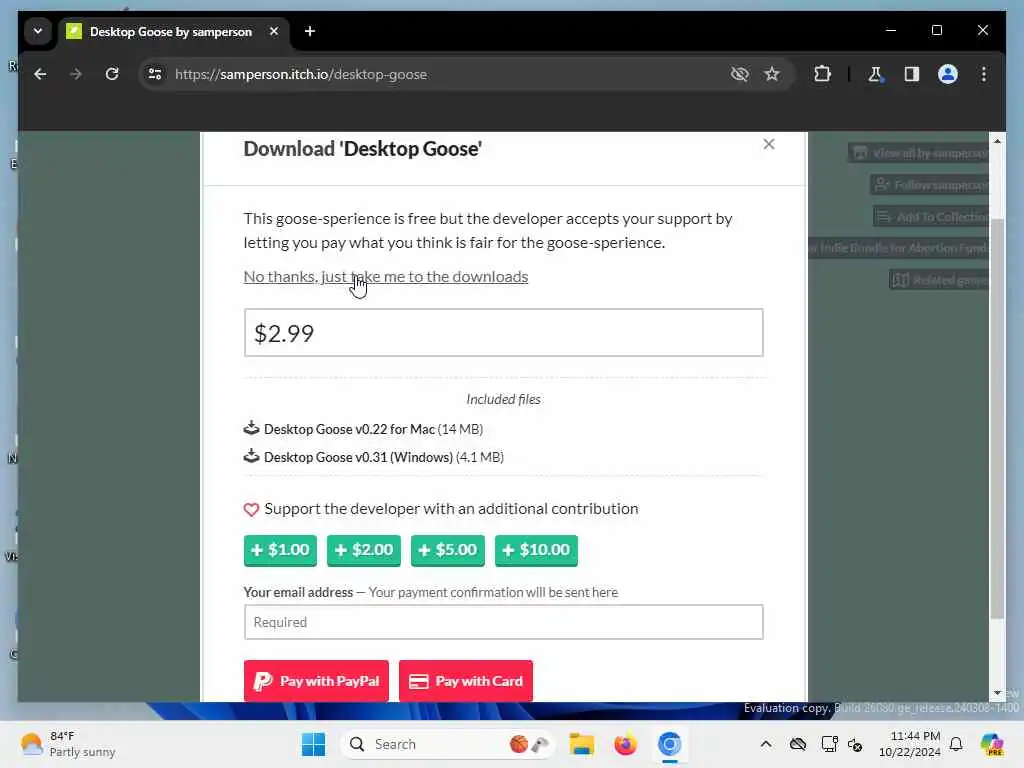The width and height of the screenshot is (1024, 768).
Task: Click the email address Required field
Action: coord(504,622)
